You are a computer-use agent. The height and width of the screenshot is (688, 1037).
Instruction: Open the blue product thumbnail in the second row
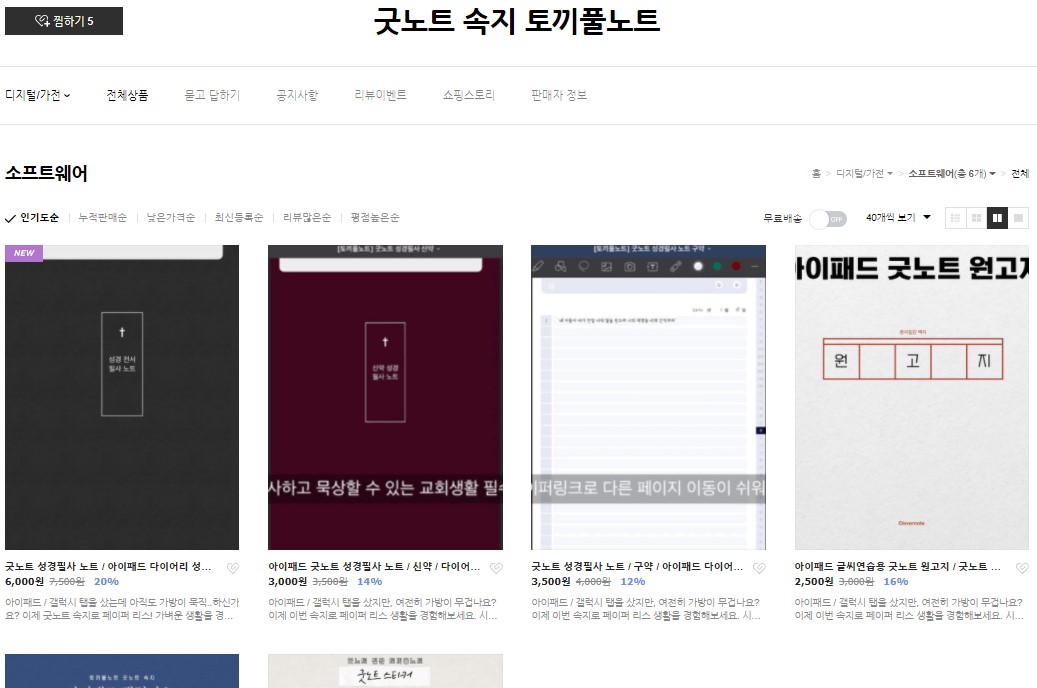pos(122,671)
